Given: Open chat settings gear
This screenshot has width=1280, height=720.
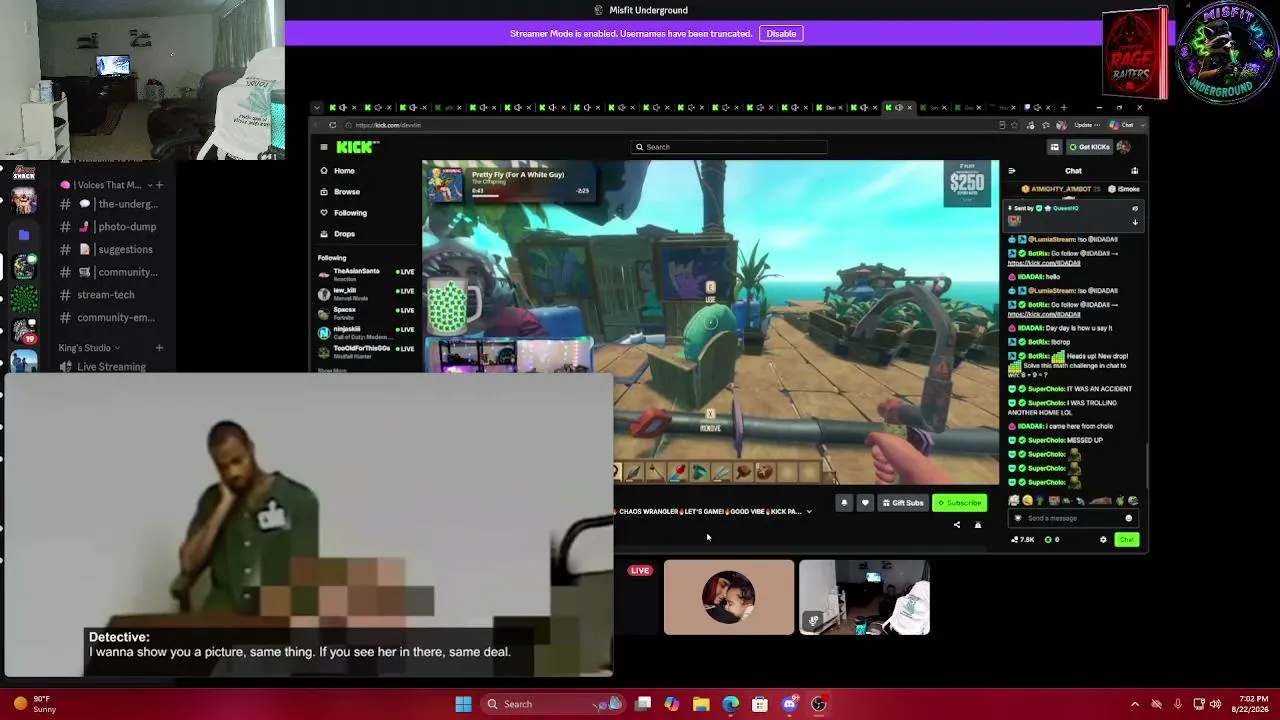Looking at the screenshot, I should [1103, 540].
